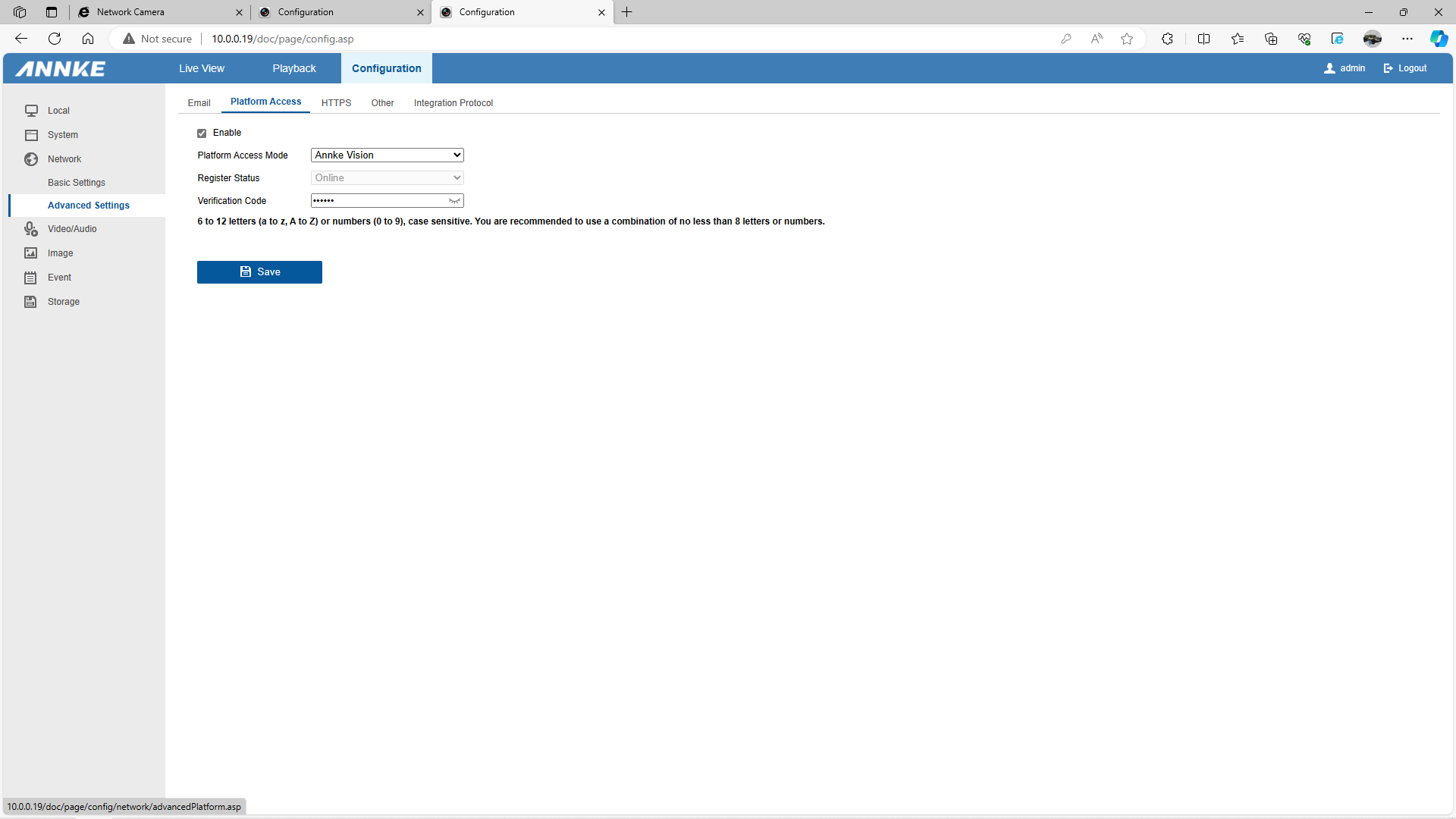Click the Logout link
The height and width of the screenshot is (819, 1456).
pos(1405,68)
